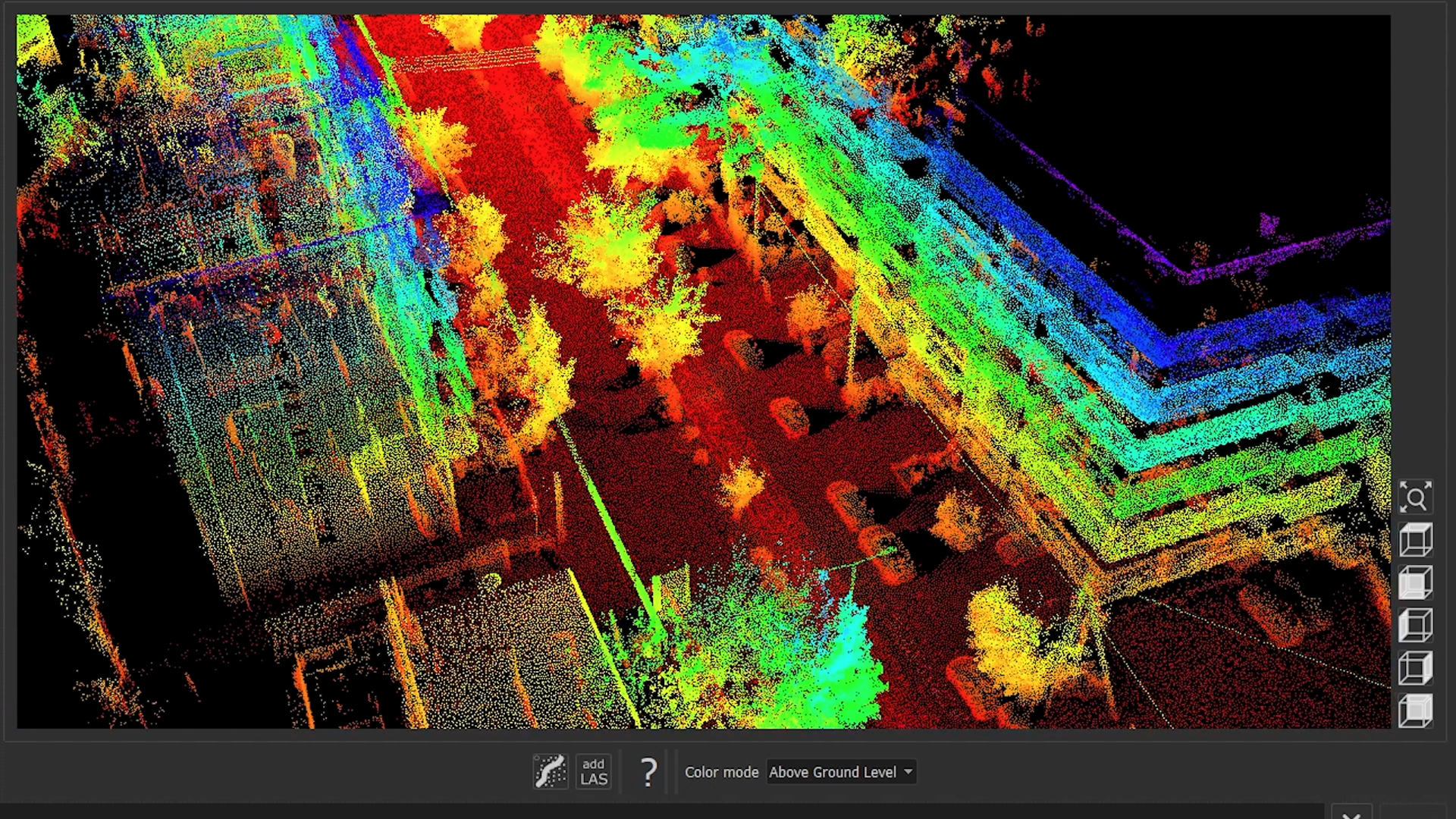
Task: Open help with the question mark icon
Action: (648, 772)
